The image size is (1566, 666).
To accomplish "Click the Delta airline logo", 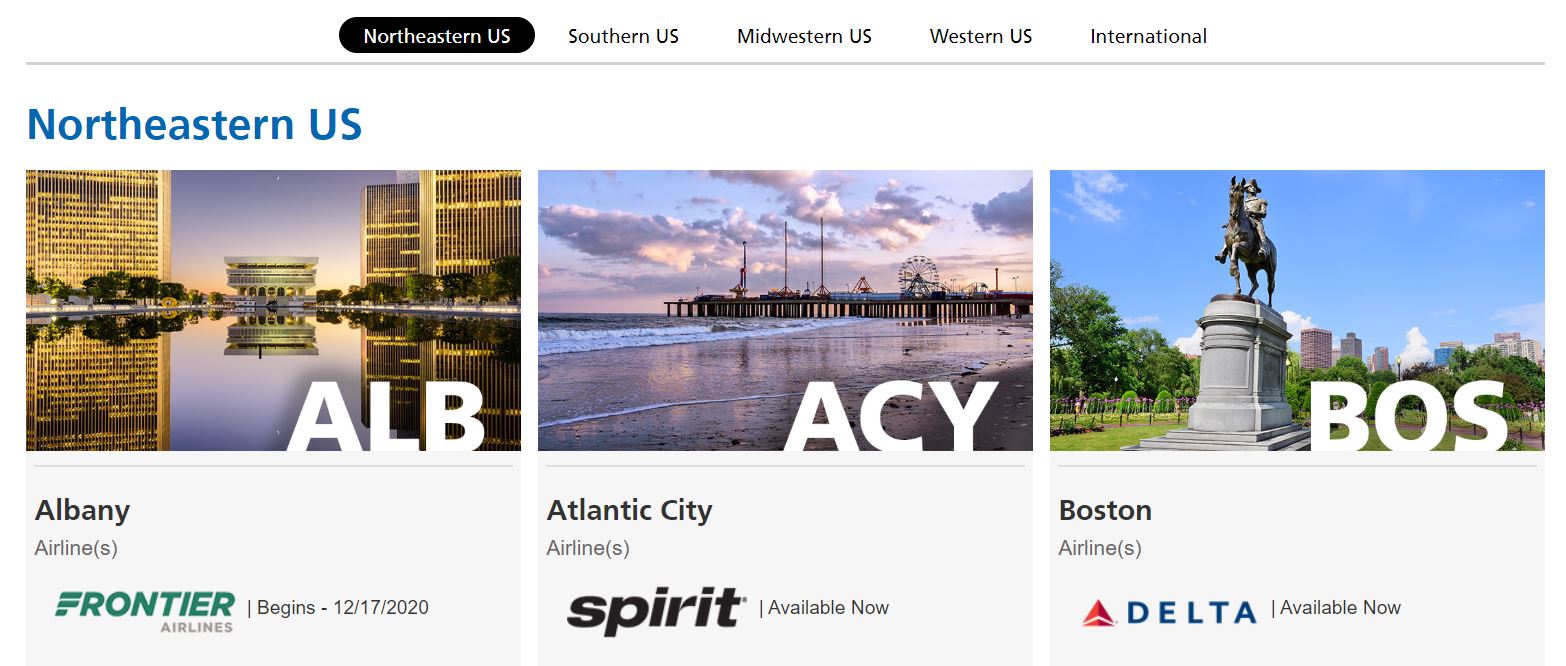I will pyautogui.click(x=1168, y=612).
